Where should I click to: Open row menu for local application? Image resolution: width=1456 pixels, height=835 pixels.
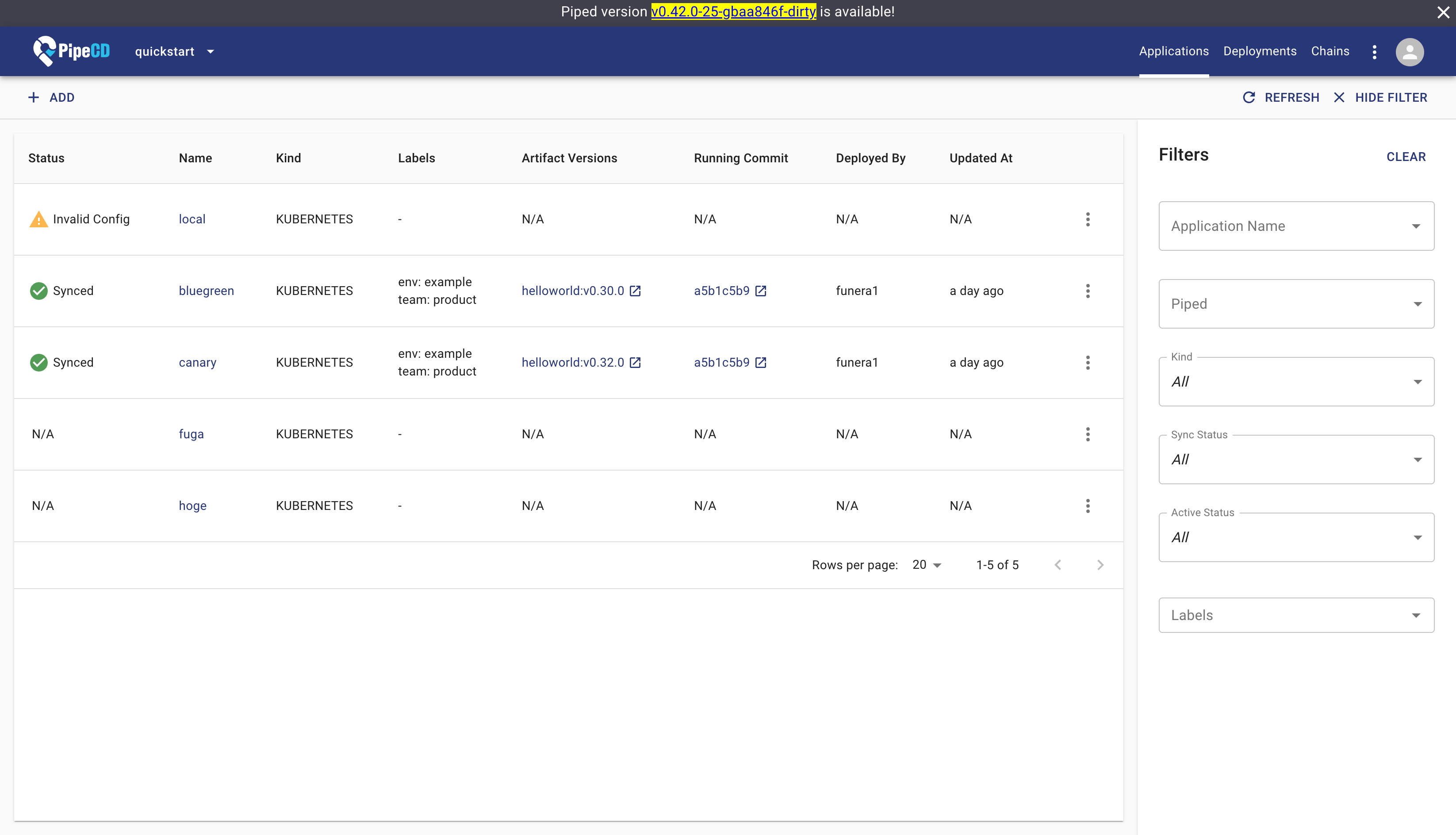(1087, 219)
